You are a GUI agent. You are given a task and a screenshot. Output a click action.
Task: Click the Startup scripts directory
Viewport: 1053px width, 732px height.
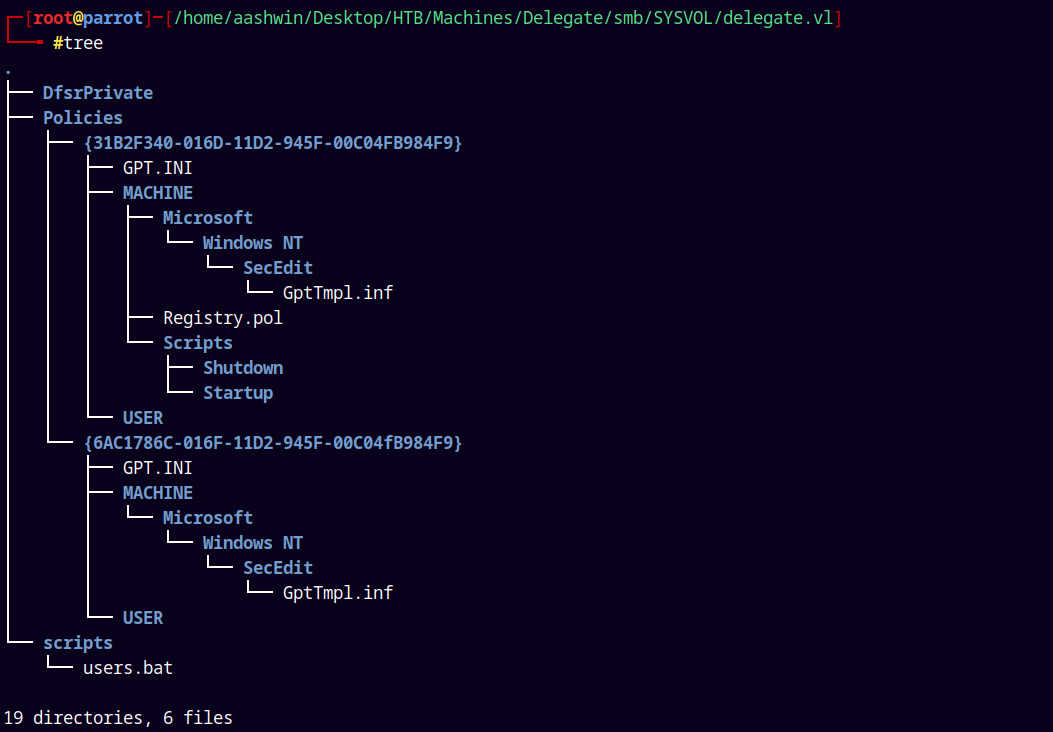[238, 393]
